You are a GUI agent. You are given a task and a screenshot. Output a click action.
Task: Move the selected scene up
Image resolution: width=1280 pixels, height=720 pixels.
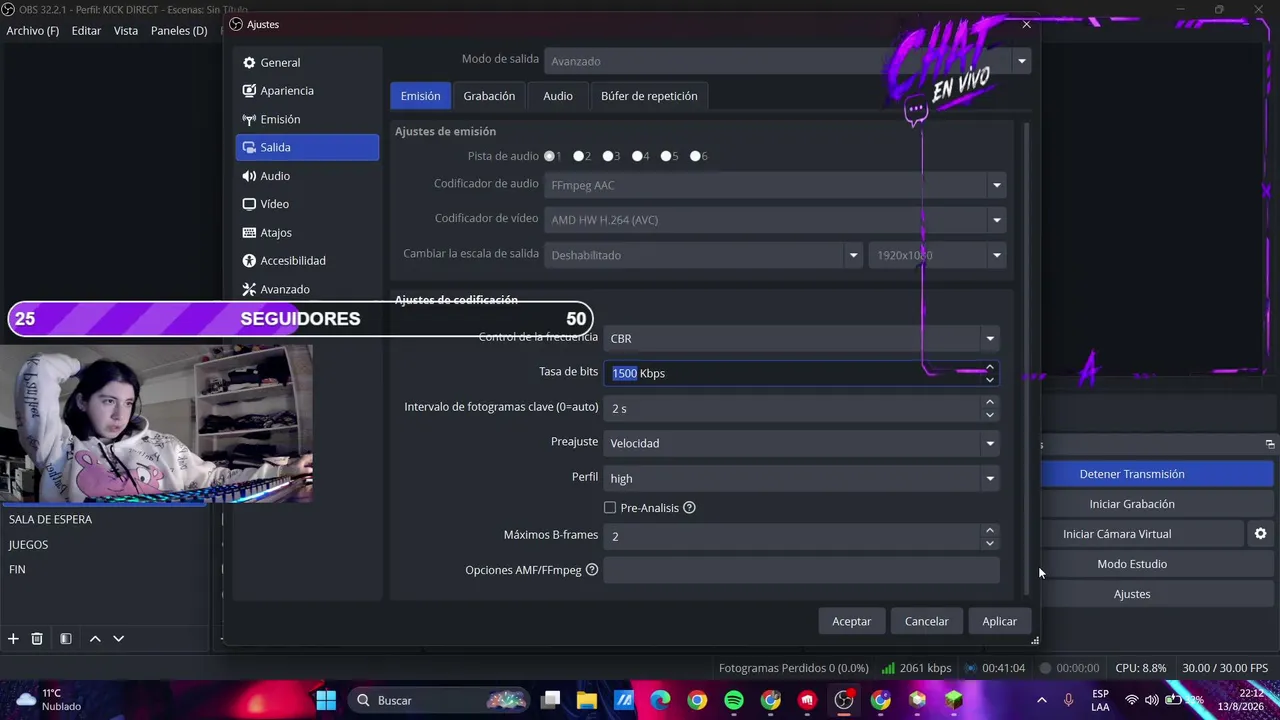click(x=95, y=639)
